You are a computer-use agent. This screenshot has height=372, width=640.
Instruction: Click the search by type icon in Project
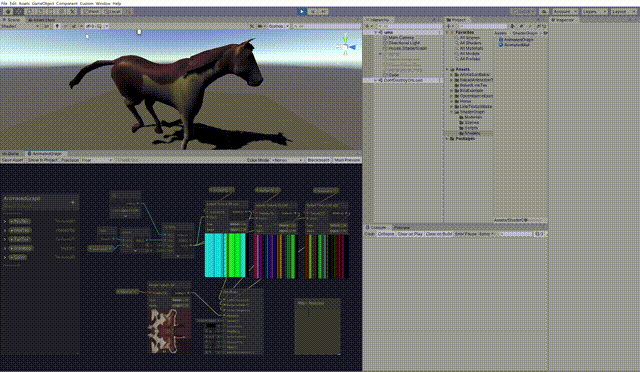click(513, 26)
